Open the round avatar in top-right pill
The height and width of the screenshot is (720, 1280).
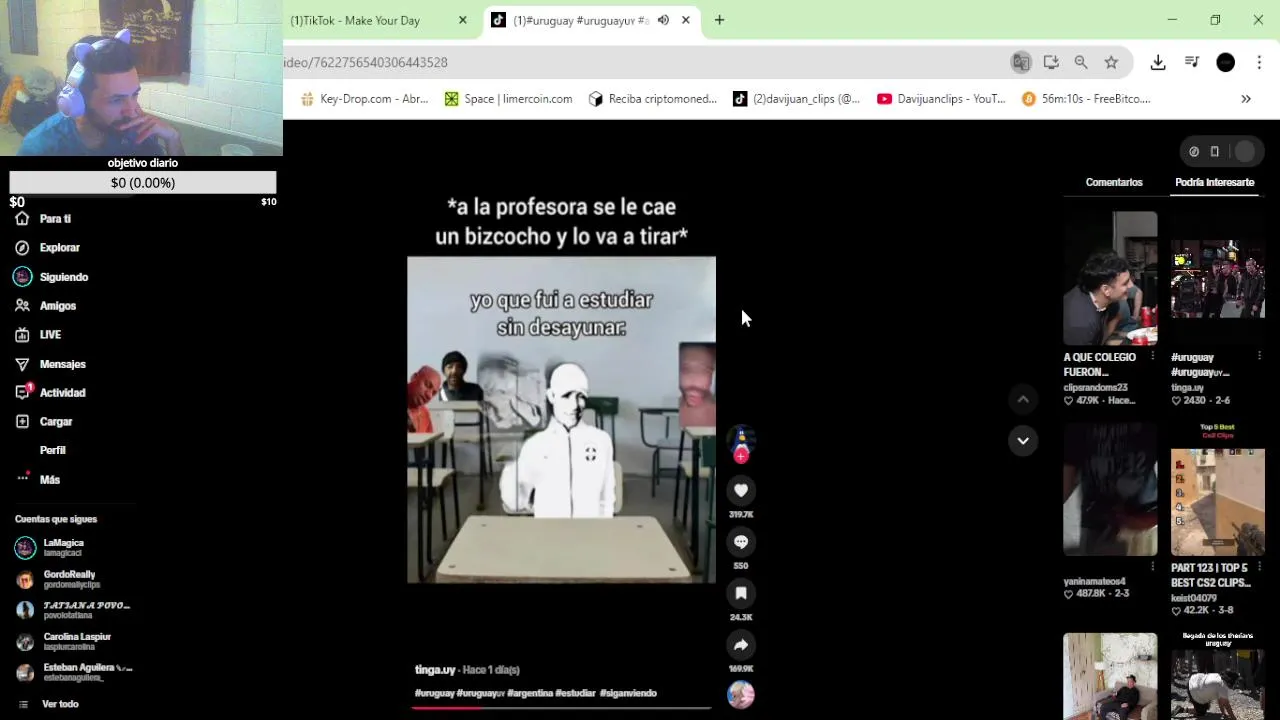(x=1245, y=152)
